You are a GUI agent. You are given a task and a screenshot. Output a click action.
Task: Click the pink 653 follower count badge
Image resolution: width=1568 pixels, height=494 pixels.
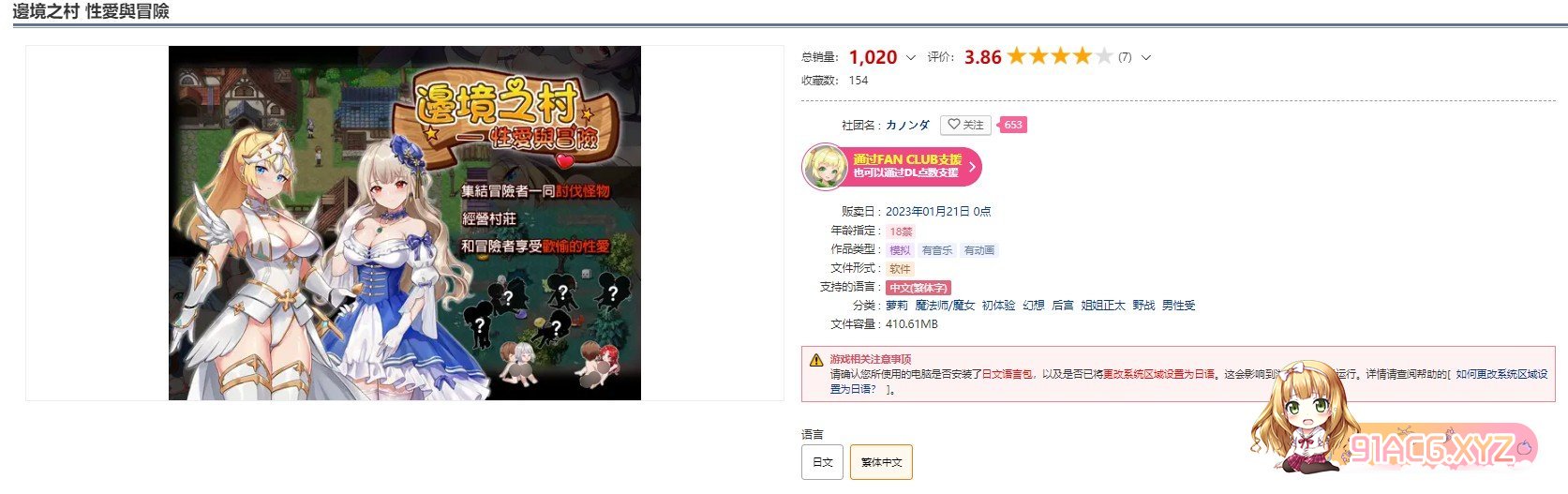coord(1012,125)
